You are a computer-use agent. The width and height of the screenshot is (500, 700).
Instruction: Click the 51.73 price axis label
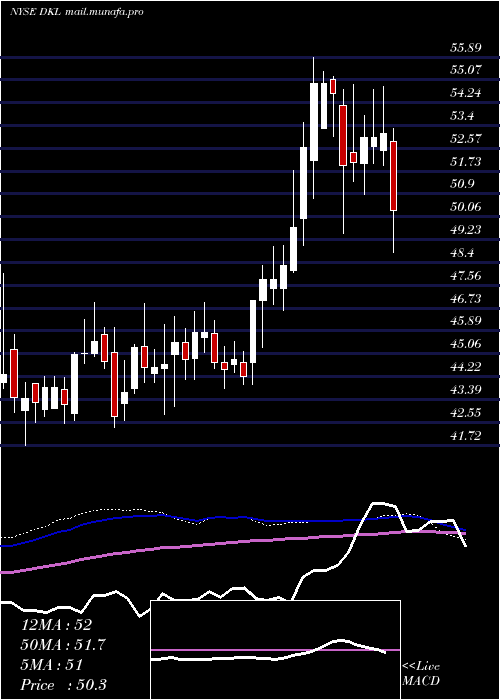tap(466, 162)
